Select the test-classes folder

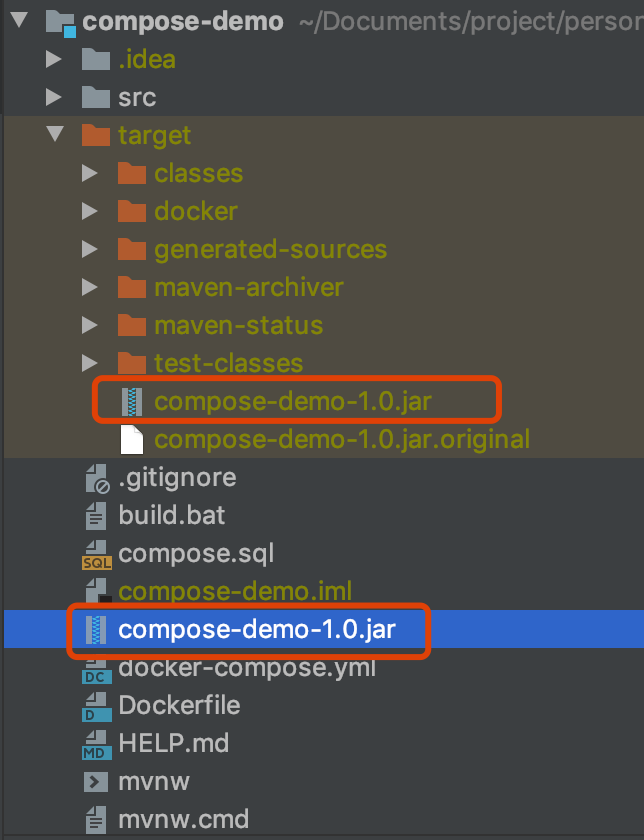coord(229,363)
